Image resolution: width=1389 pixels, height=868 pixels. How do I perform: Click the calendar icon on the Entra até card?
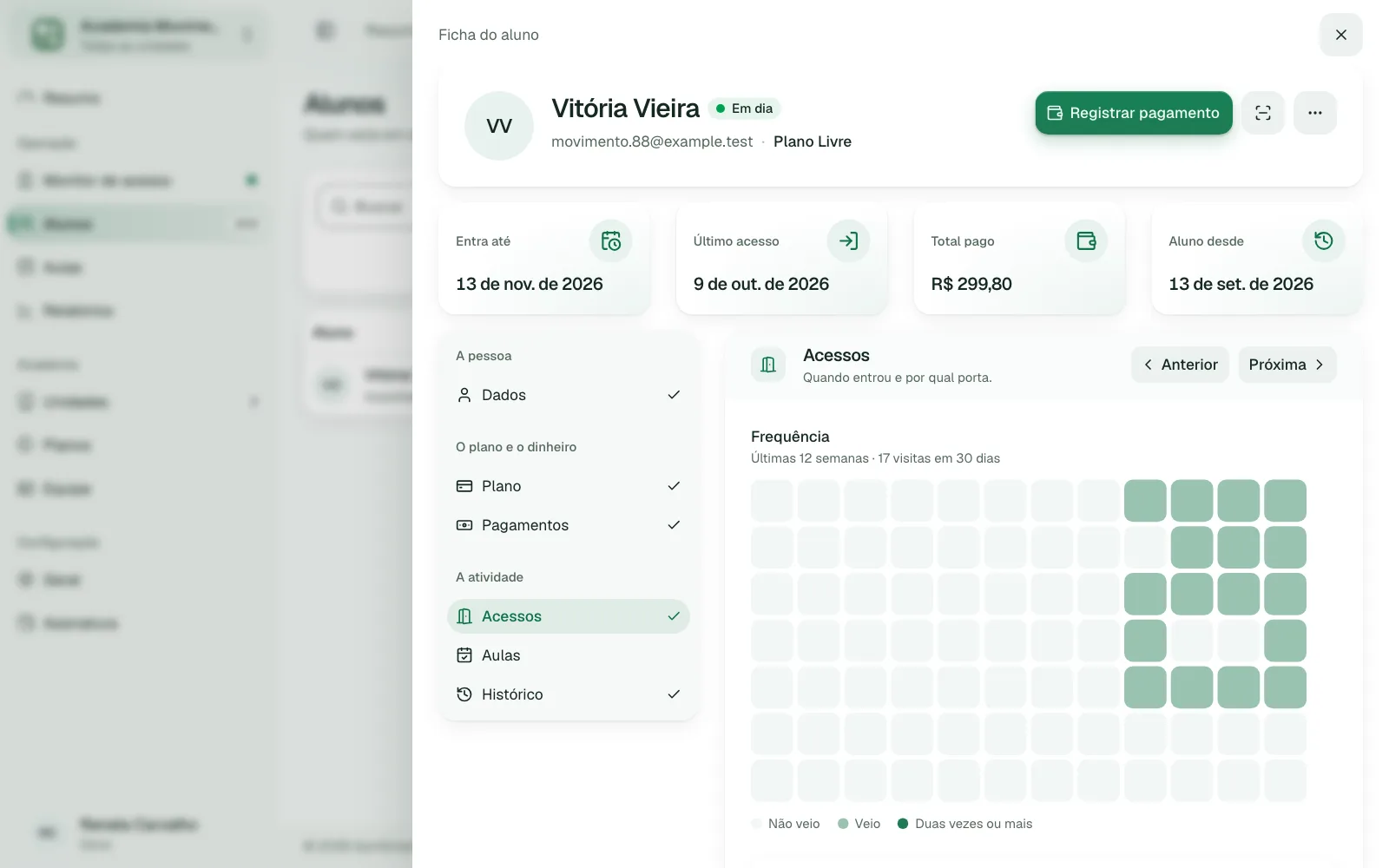tap(610, 240)
